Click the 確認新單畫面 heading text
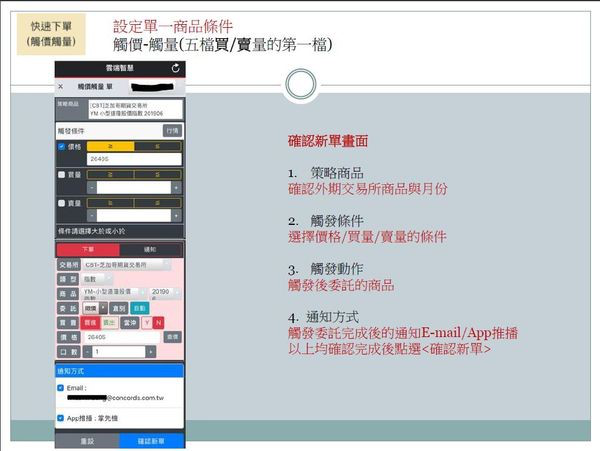 328,141
